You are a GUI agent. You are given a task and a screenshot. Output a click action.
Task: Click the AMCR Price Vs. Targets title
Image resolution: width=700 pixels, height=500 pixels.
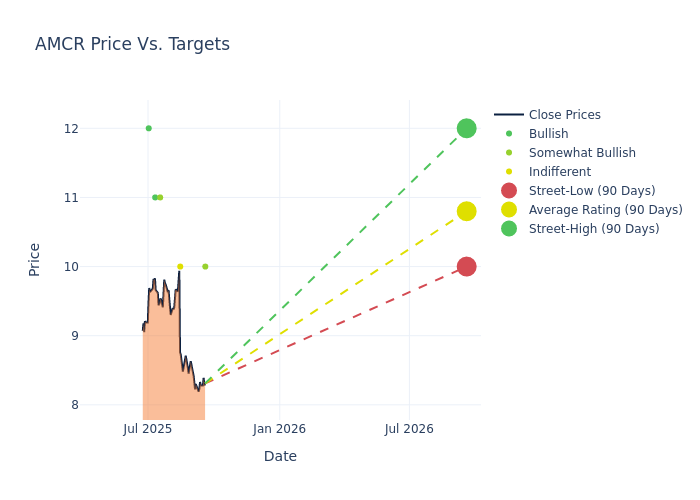pos(132,44)
